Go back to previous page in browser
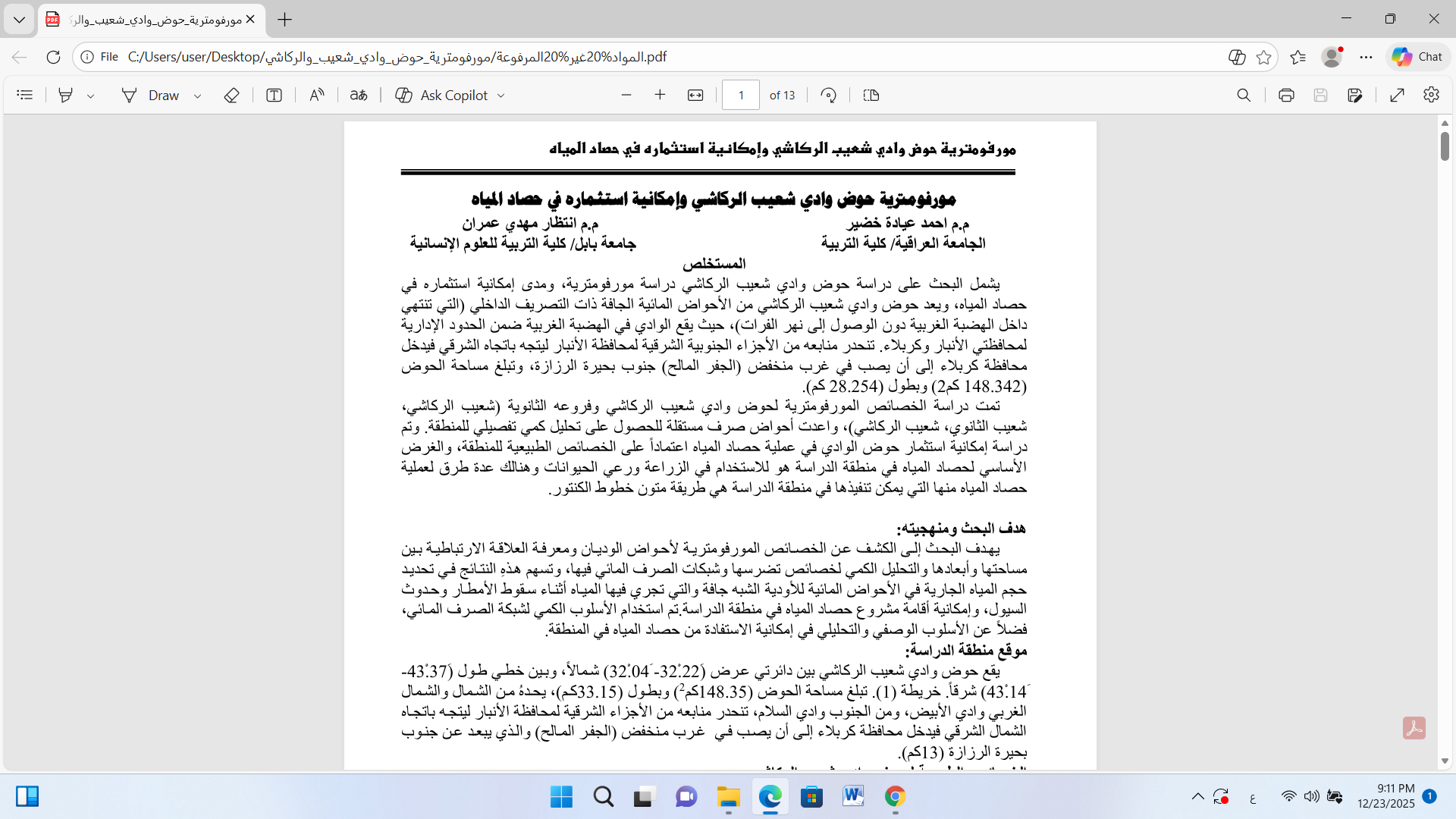This screenshot has width=1456, height=819. point(20,57)
